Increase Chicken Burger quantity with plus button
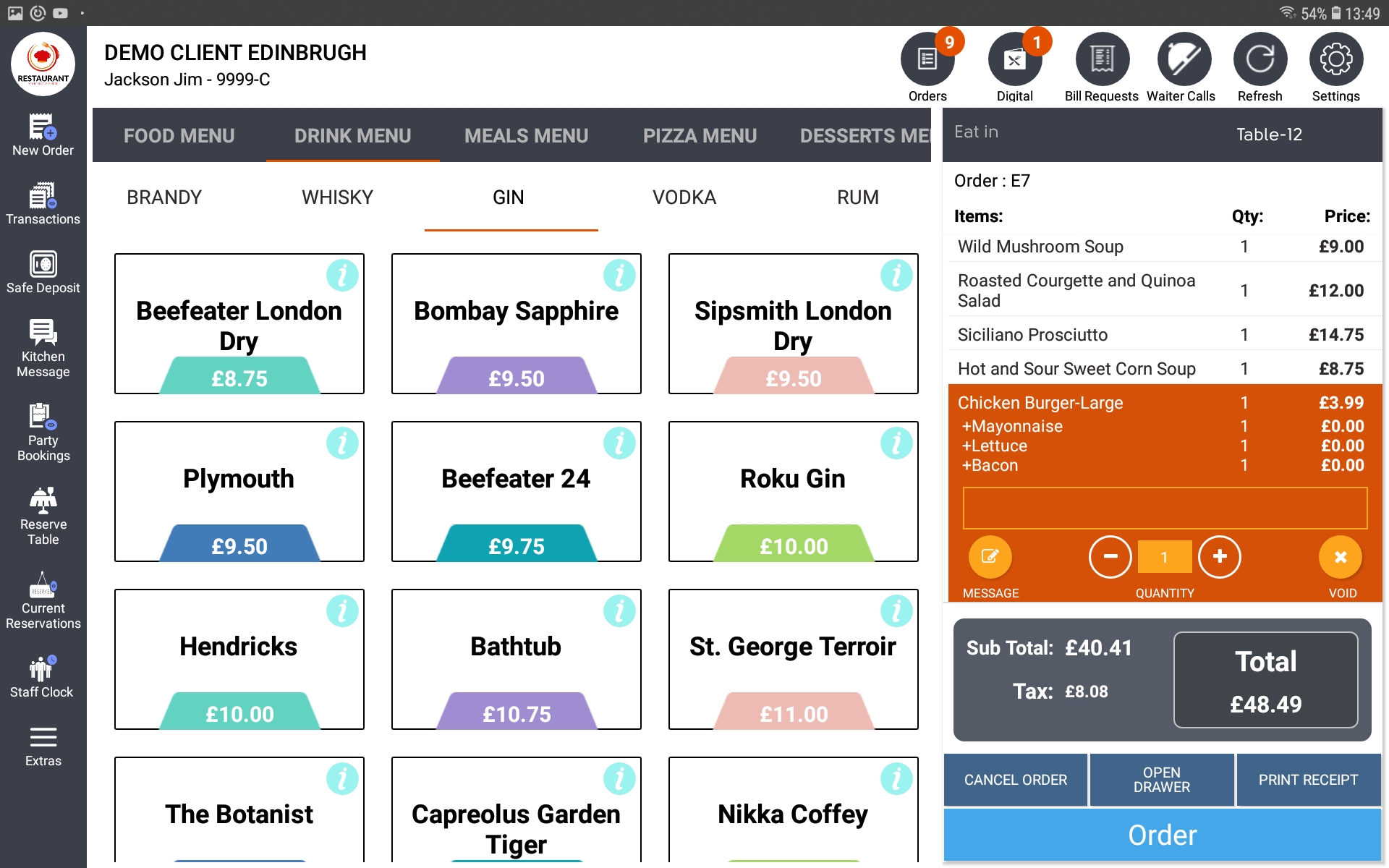Image resolution: width=1389 pixels, height=868 pixels. [x=1220, y=557]
